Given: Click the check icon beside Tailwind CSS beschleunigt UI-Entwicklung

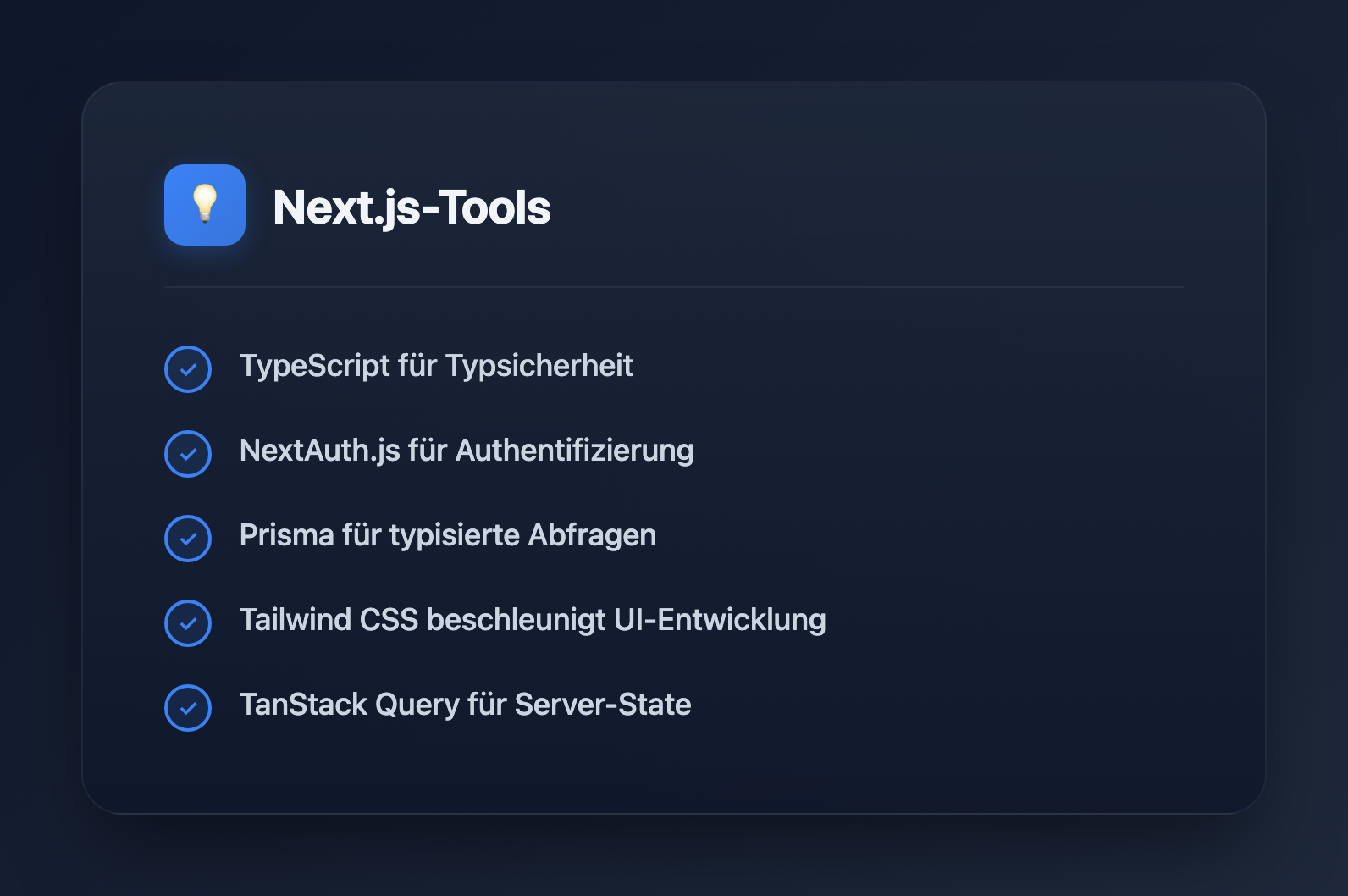Looking at the screenshot, I should click(188, 623).
